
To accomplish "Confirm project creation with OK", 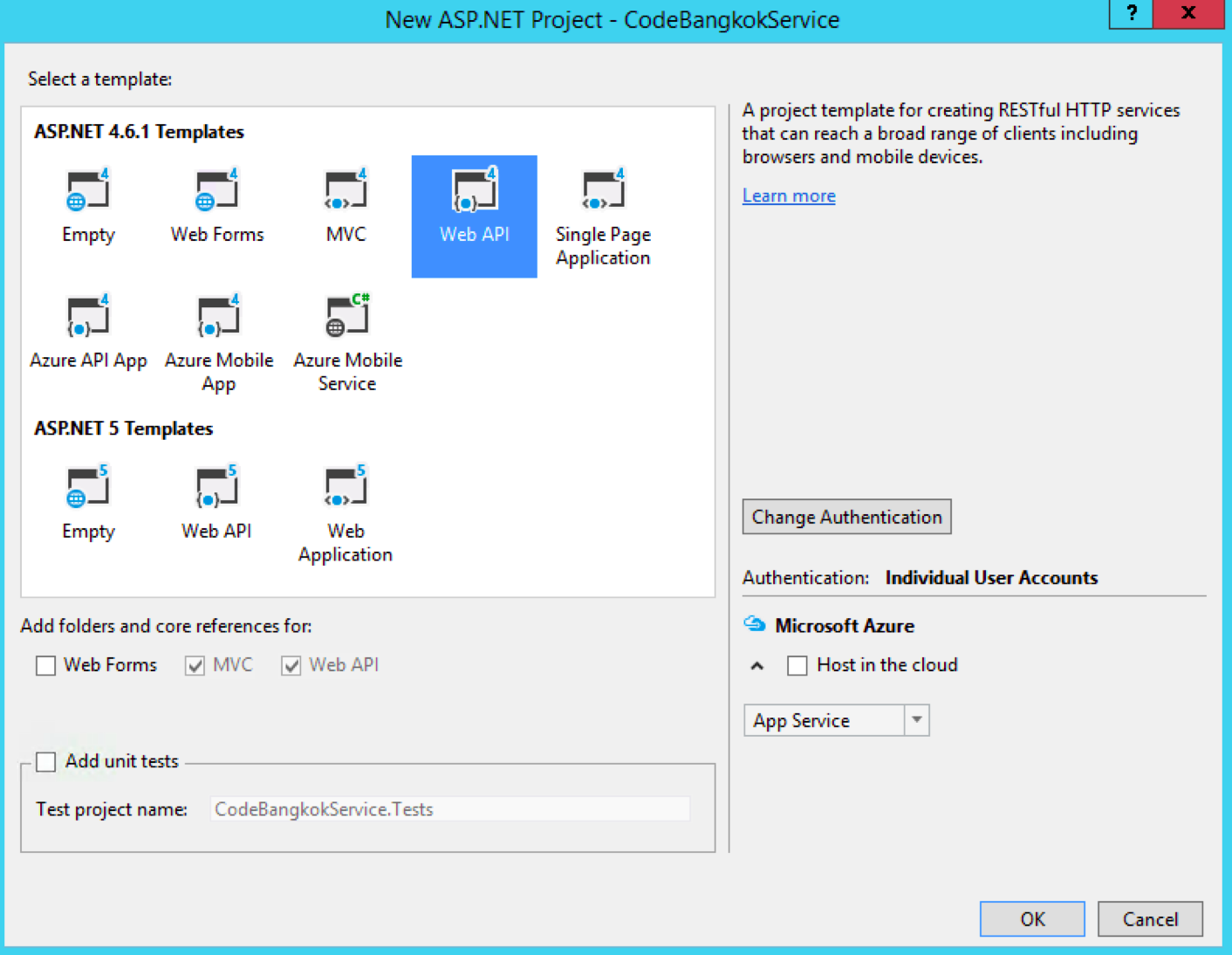I will pyautogui.click(x=1031, y=918).
